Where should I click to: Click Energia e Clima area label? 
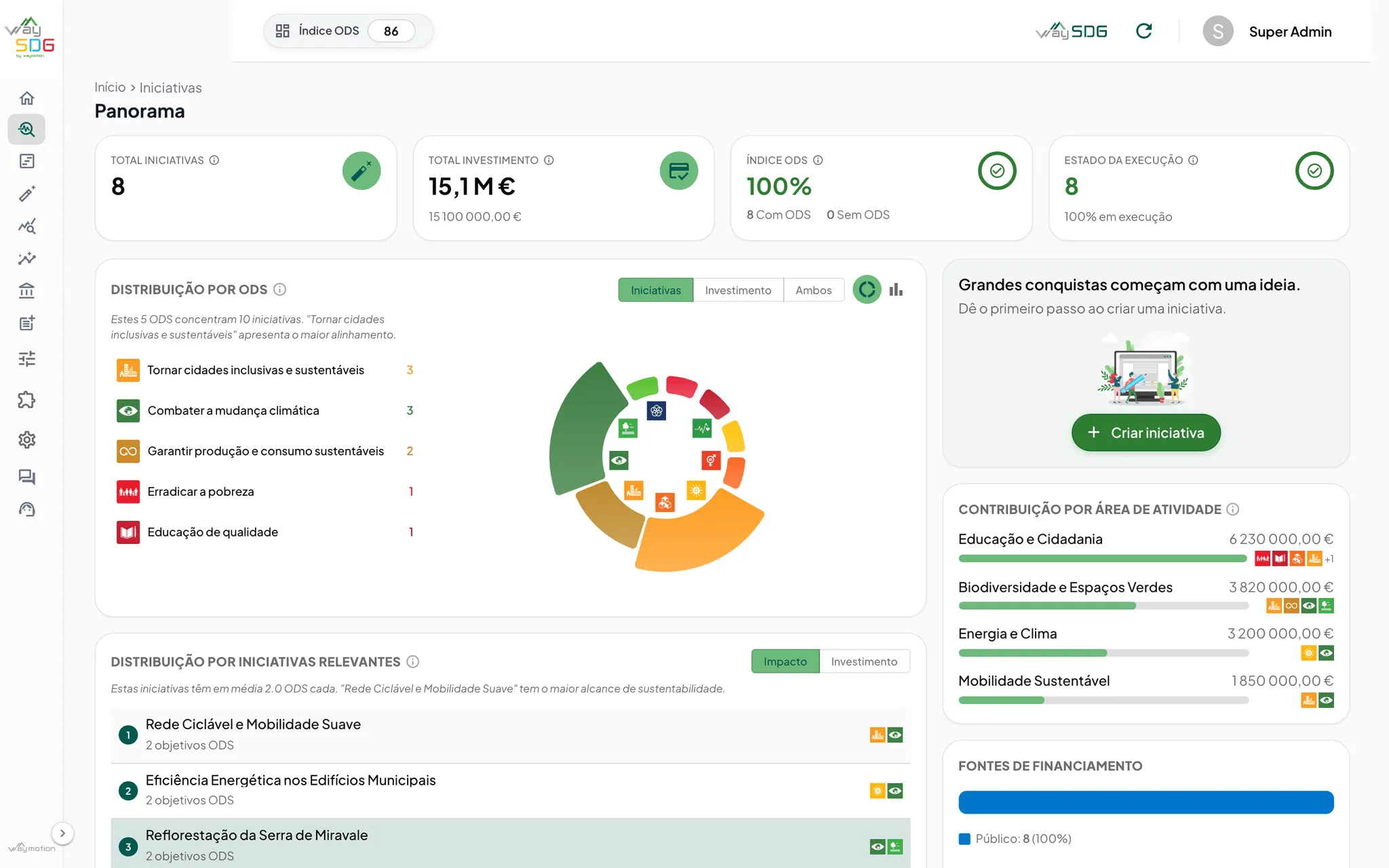pyautogui.click(x=1007, y=633)
